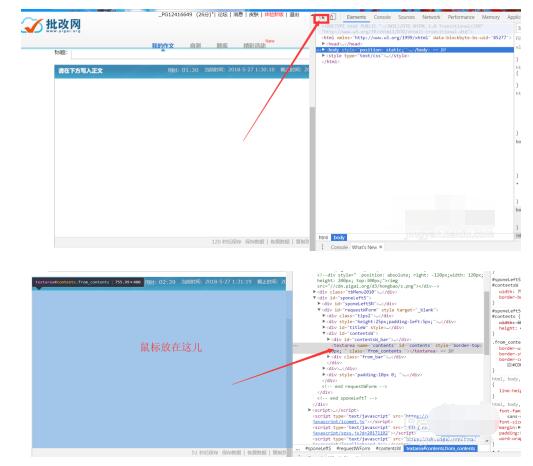
Task: Focus the 标题 title input field
Action: coord(190,54)
